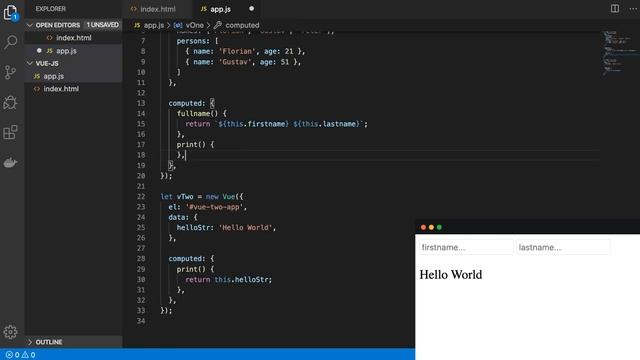Click the errors count icon in the status bar
This screenshot has height=360, width=640.
[x=9, y=355]
